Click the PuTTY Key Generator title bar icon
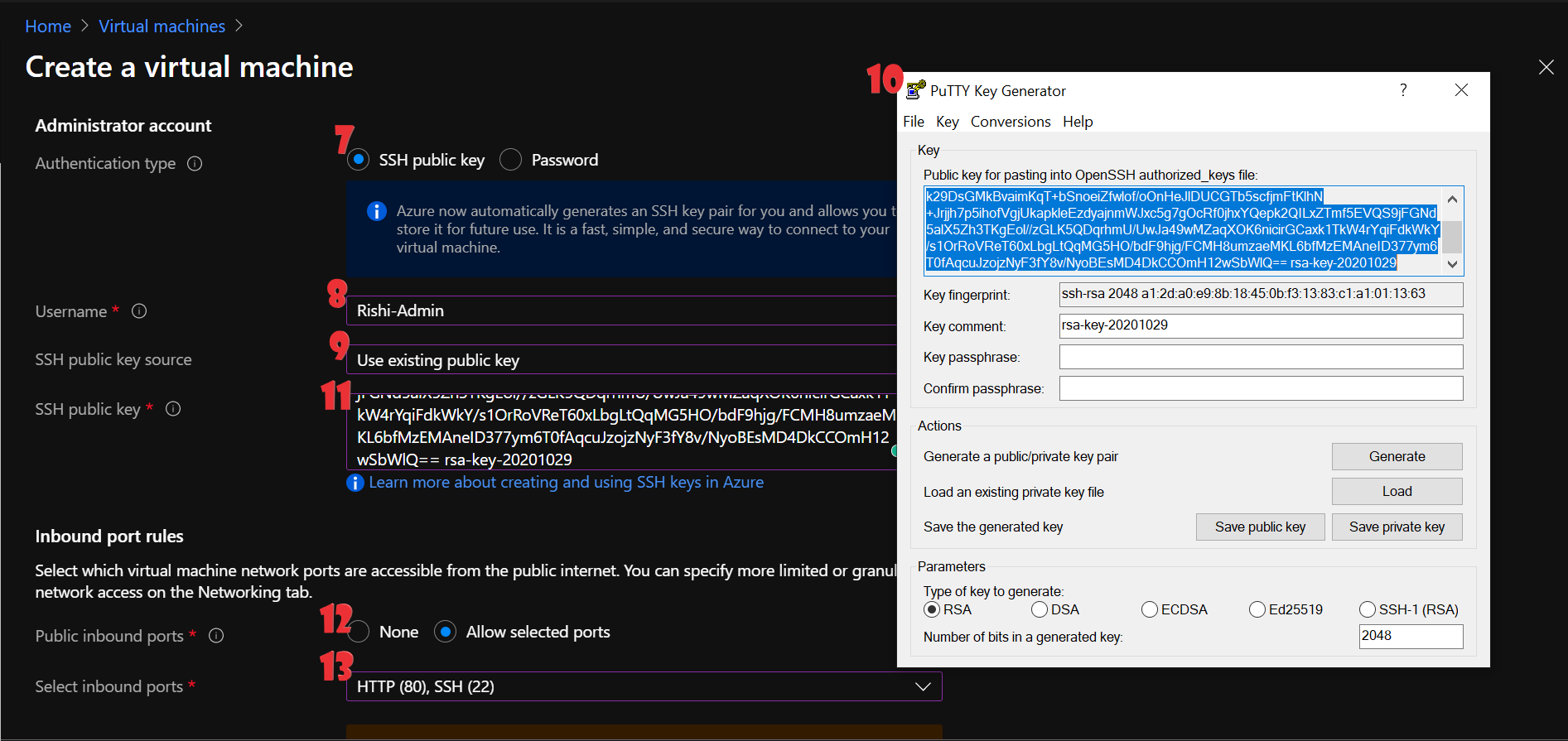The width and height of the screenshot is (1568, 741). click(916, 90)
